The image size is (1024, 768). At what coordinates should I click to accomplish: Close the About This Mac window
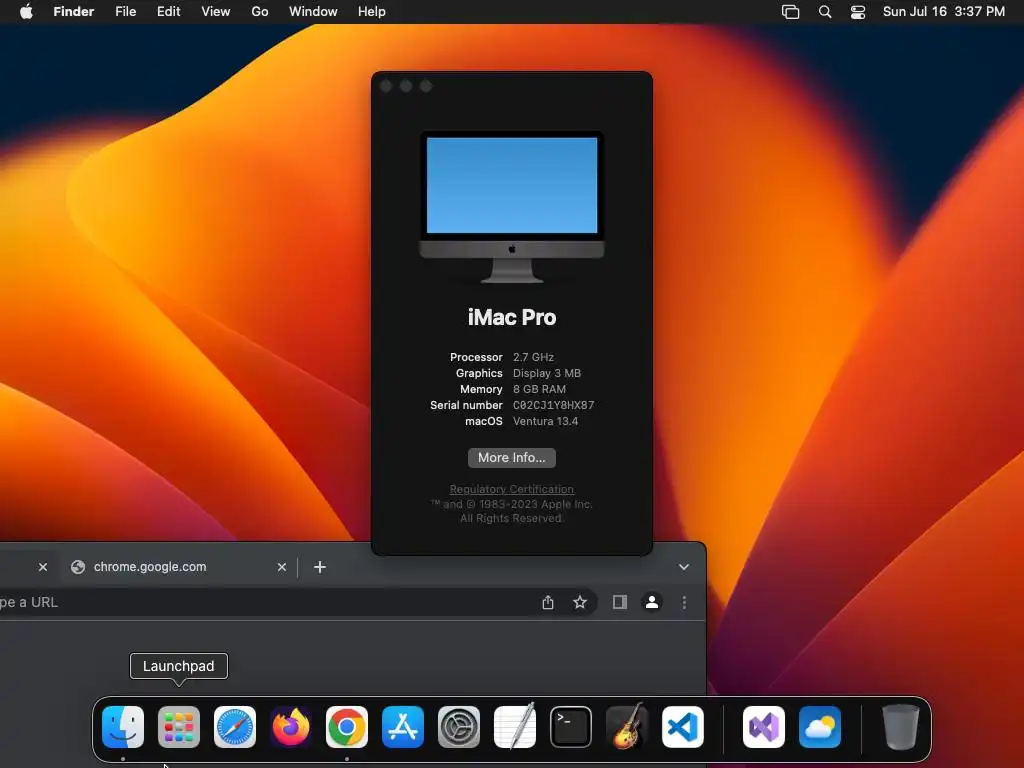(386, 86)
